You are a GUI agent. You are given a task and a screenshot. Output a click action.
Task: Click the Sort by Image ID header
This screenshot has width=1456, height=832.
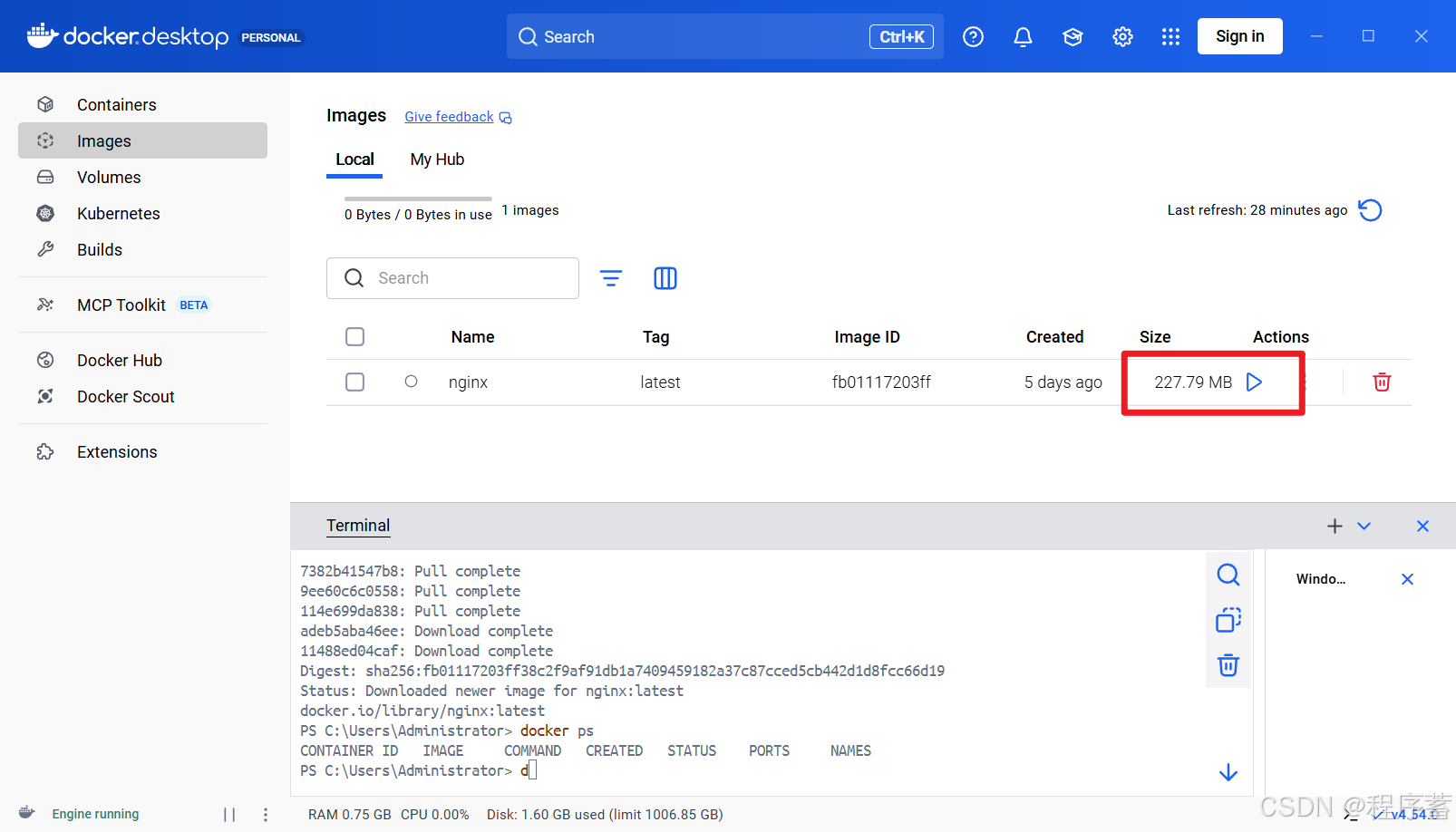(867, 337)
